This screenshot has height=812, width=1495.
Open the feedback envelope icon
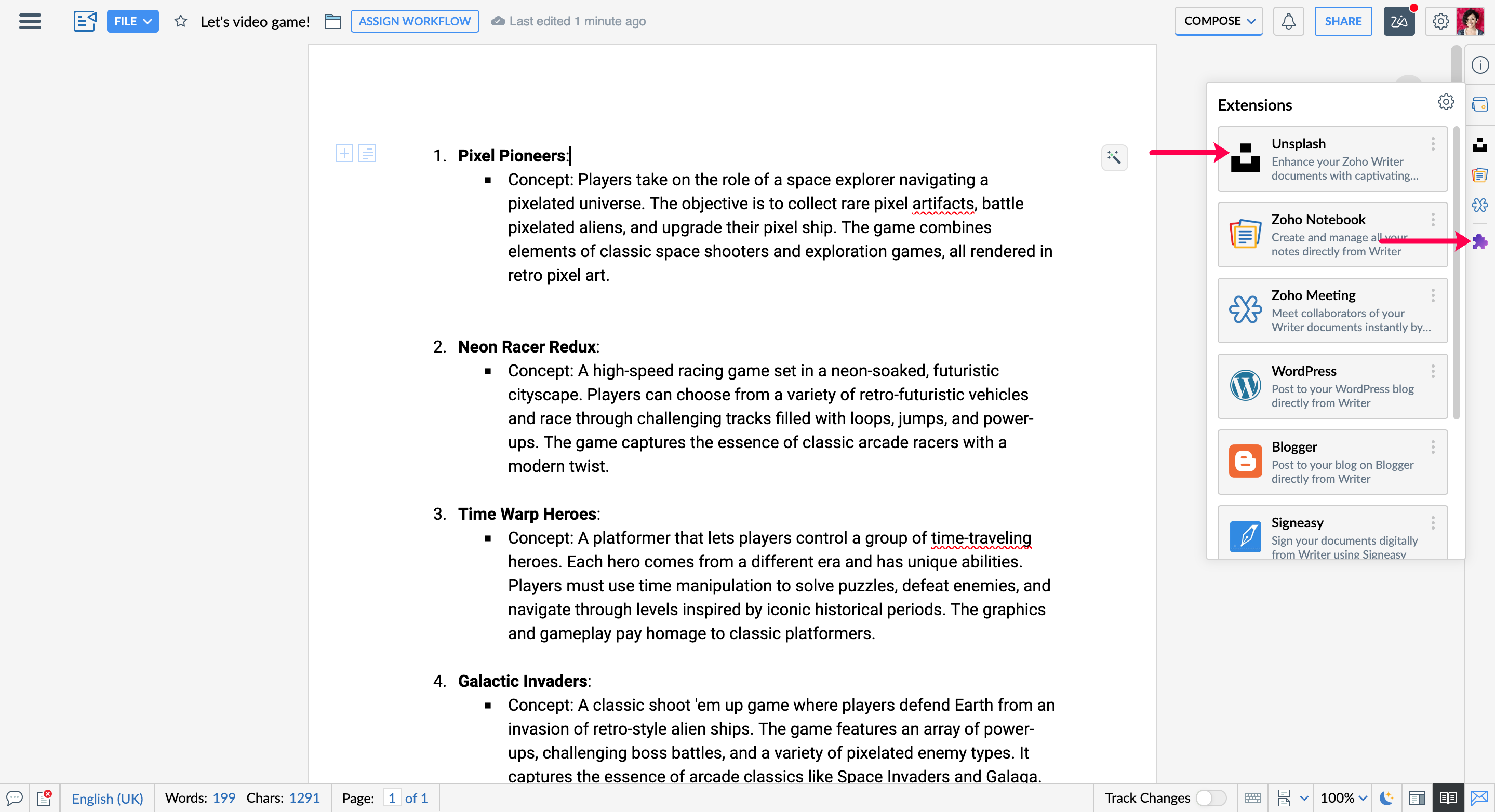(x=1479, y=798)
